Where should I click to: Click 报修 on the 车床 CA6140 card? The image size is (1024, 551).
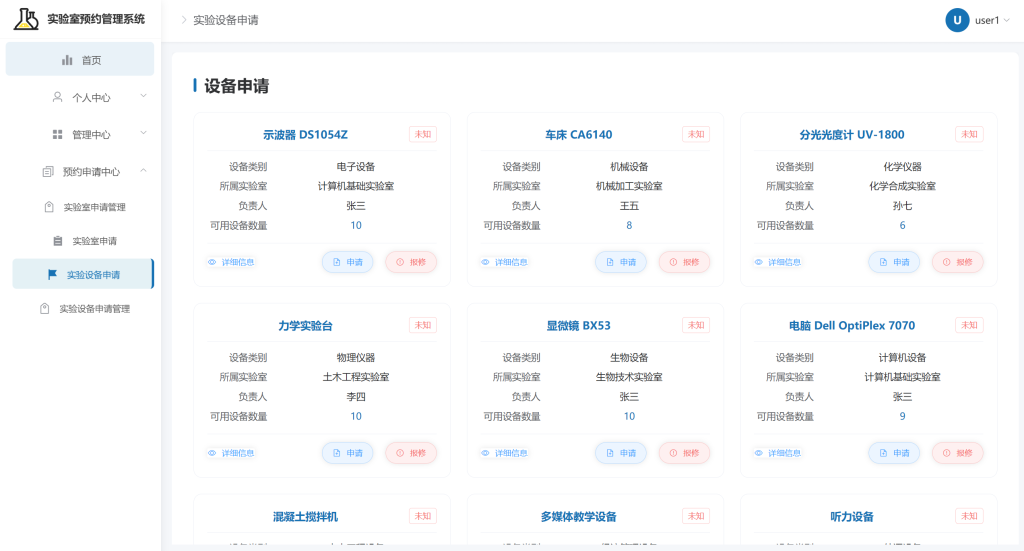point(684,262)
